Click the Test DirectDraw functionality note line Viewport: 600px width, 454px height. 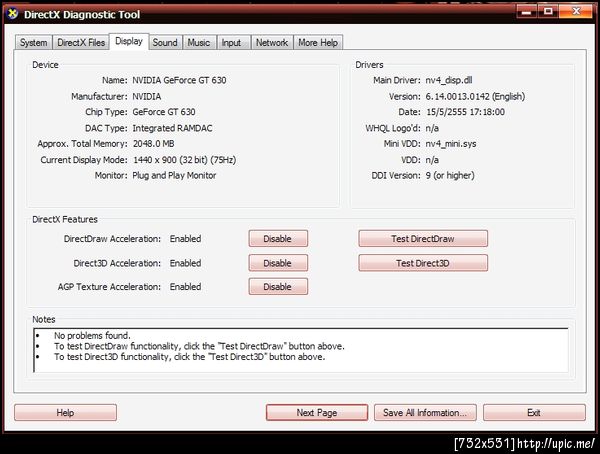(199, 346)
